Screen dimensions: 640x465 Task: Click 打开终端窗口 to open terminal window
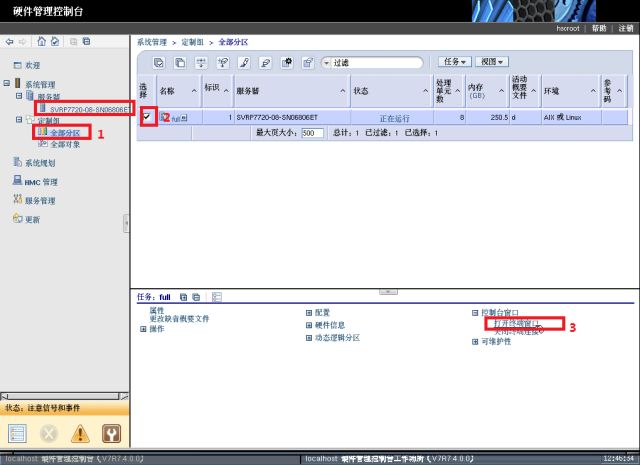coord(516,324)
